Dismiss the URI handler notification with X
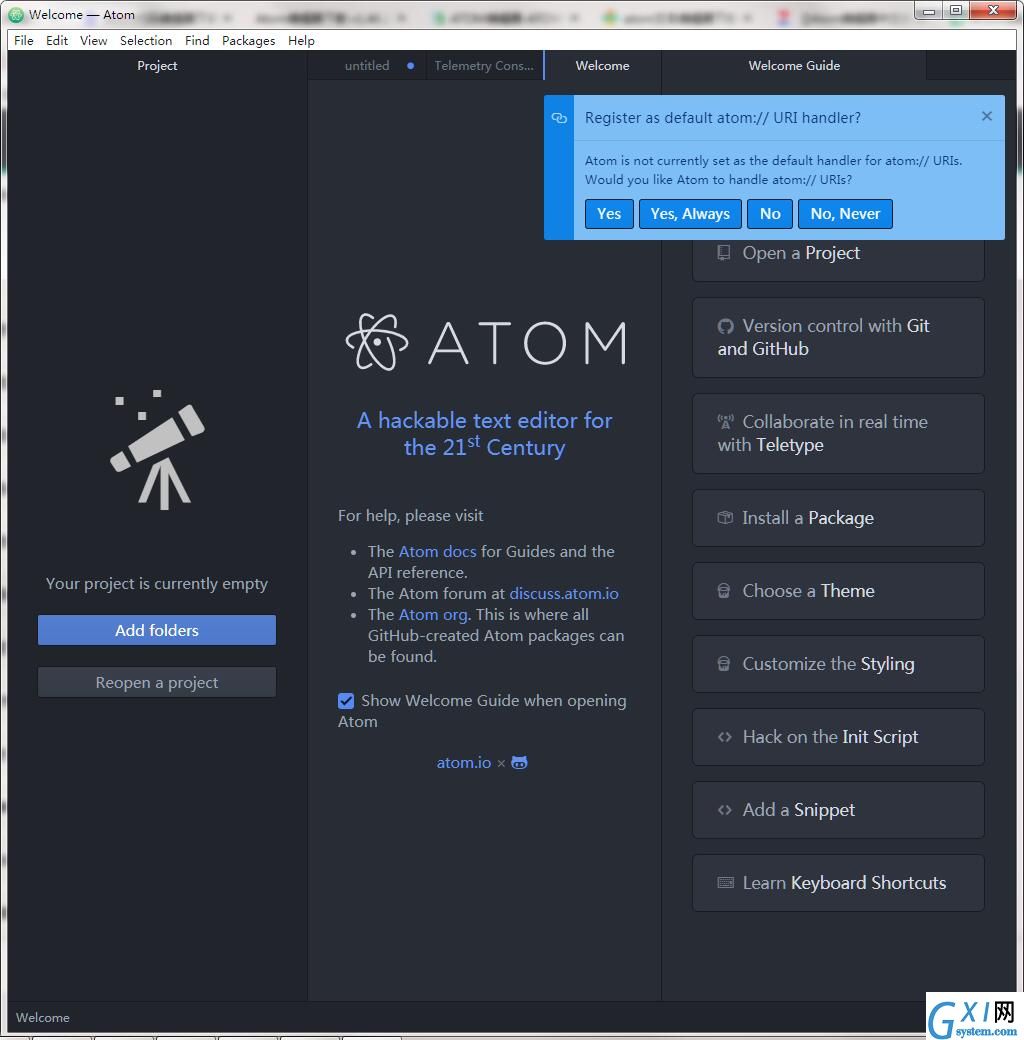The width and height of the screenshot is (1024, 1040). click(987, 116)
